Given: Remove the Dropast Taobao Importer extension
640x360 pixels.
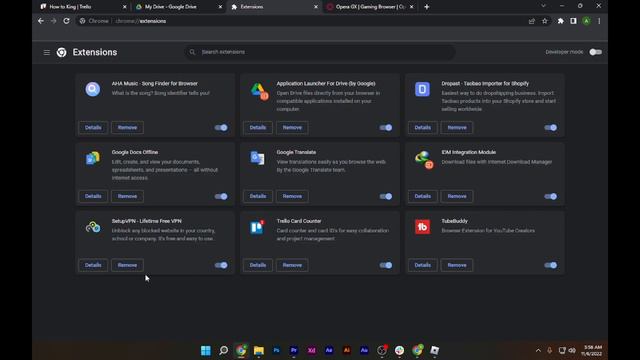Looking at the screenshot, I should [x=457, y=127].
